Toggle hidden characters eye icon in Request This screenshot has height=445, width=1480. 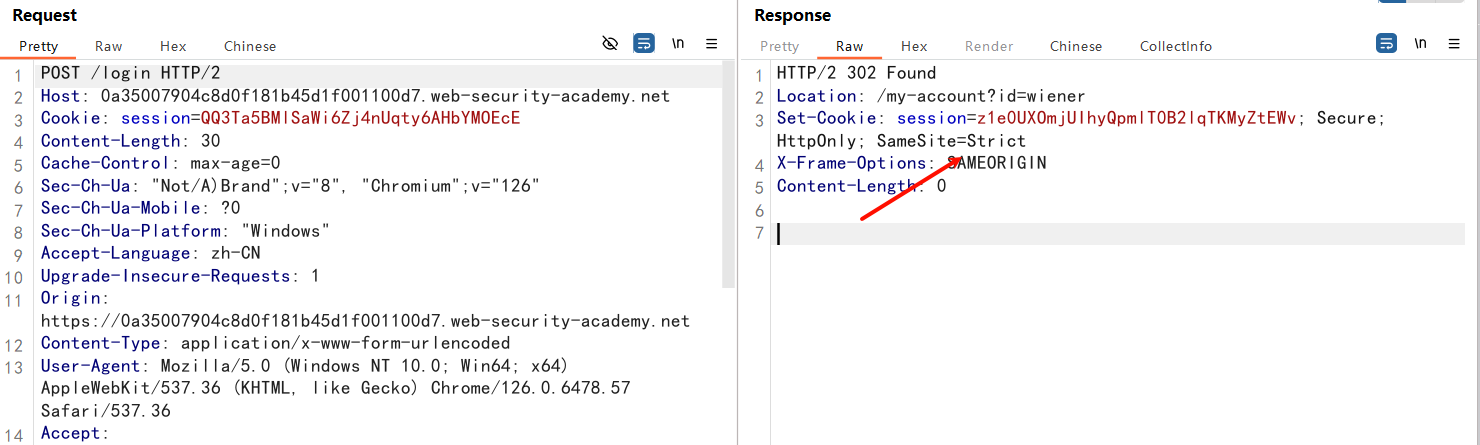pyautogui.click(x=610, y=44)
